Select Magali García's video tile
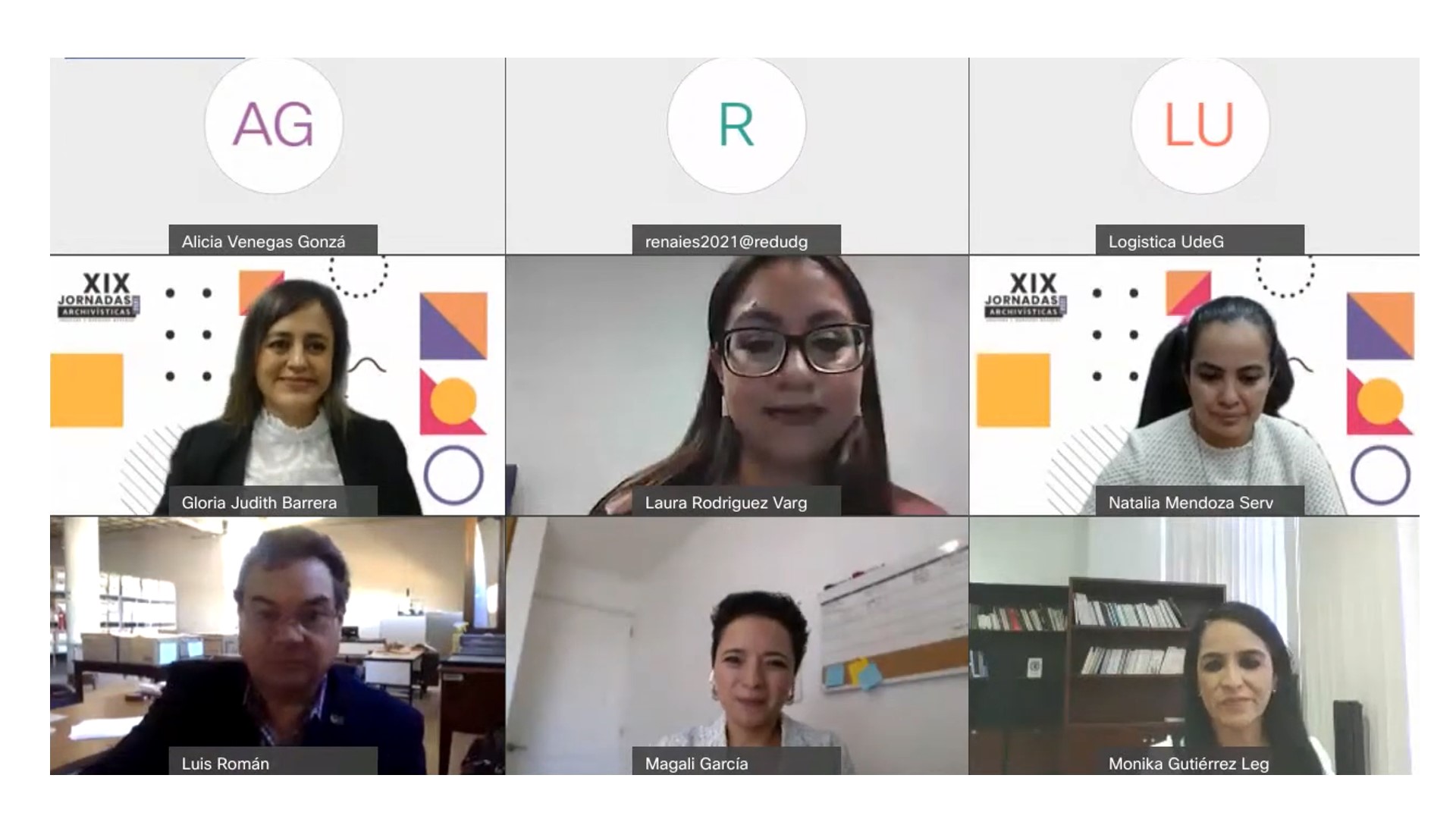This screenshot has width=1456, height=819. tap(737, 646)
